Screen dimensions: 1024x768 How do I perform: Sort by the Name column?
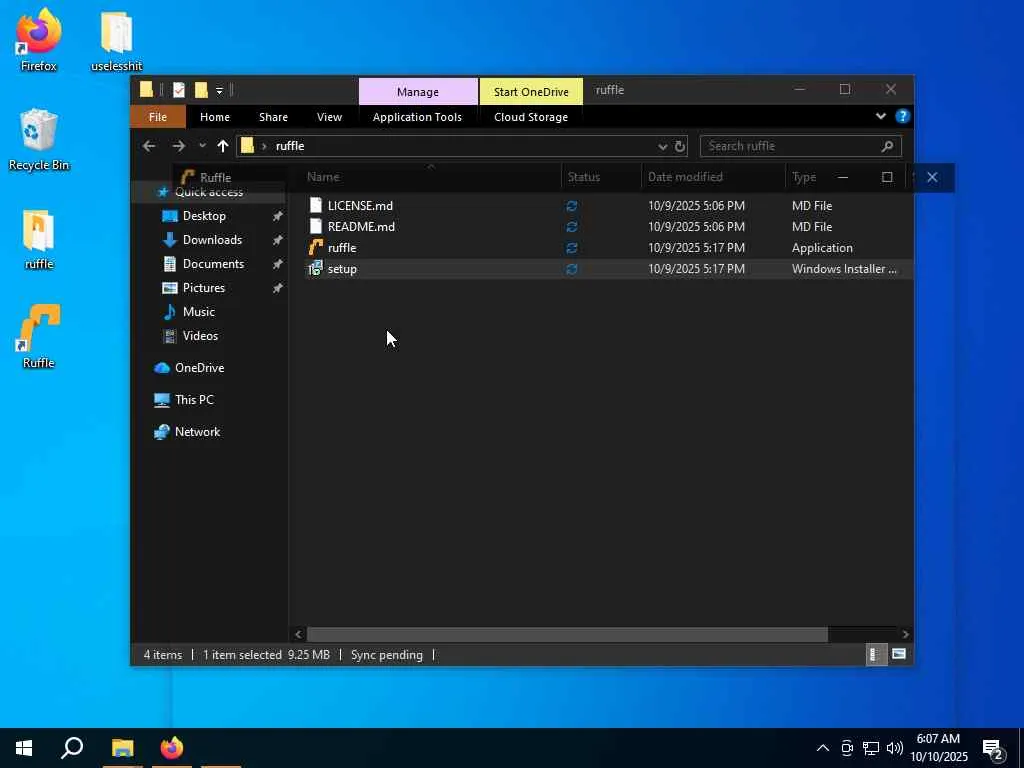point(323,177)
